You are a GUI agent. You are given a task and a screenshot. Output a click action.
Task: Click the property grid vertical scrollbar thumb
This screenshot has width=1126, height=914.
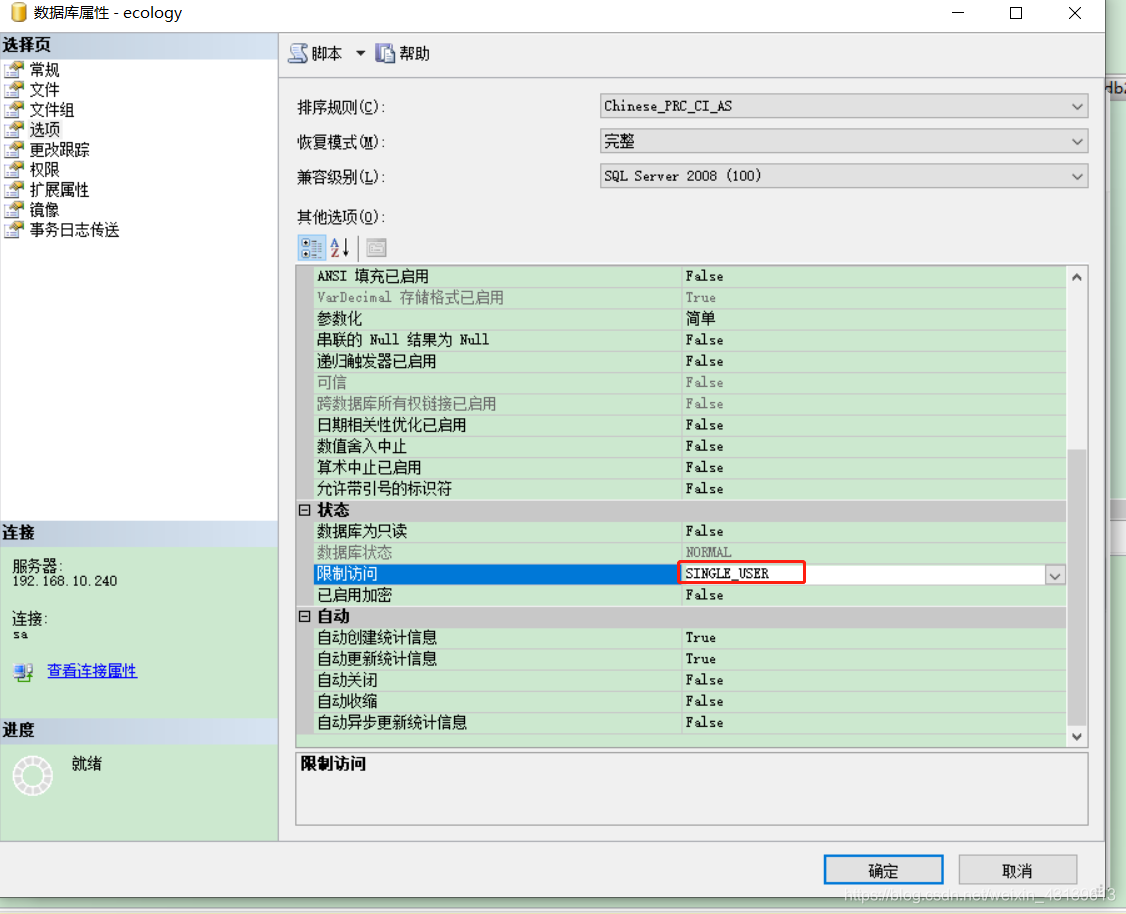(1076, 587)
